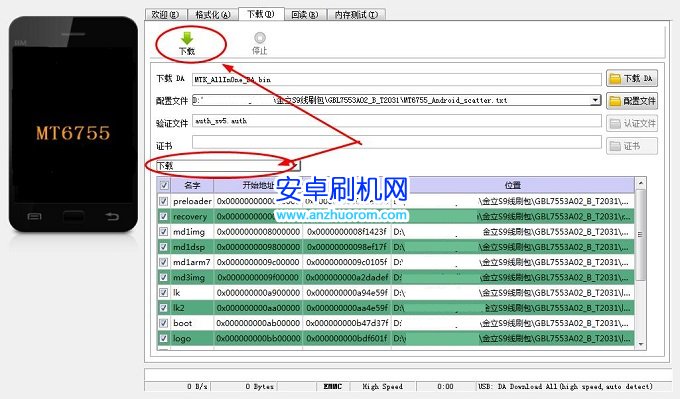Toggle the md3img checkbox
The width and height of the screenshot is (680, 399).
[163, 277]
